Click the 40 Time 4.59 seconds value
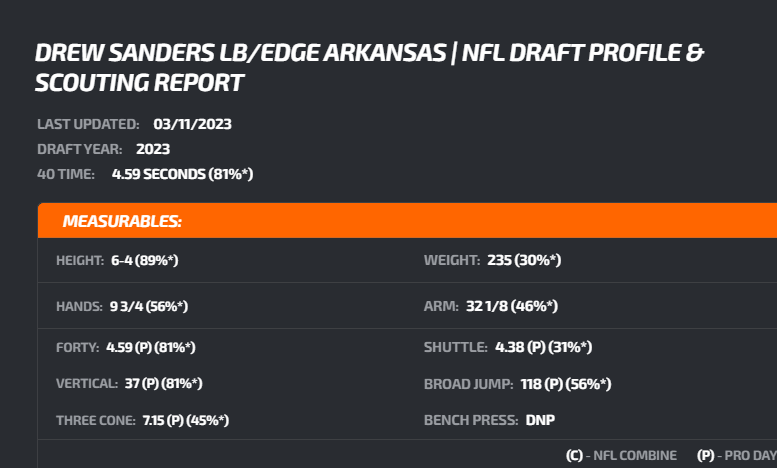Screen dimensions: 777x468 (x=182, y=175)
